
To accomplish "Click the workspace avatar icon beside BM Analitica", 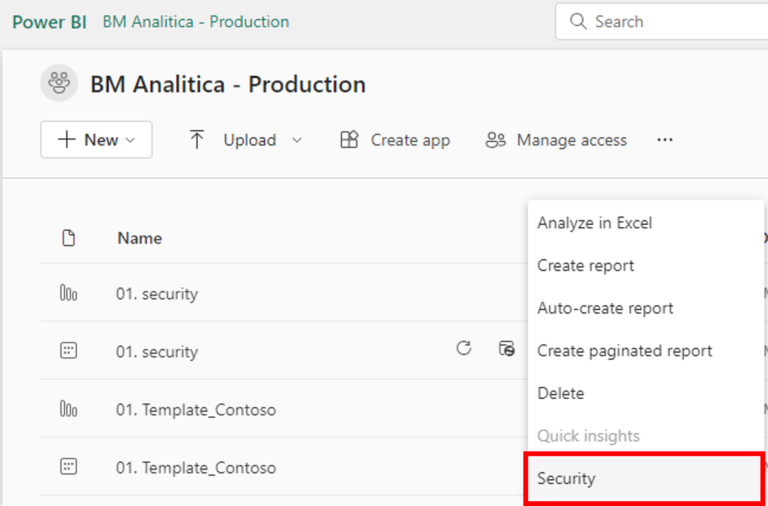I will point(59,83).
